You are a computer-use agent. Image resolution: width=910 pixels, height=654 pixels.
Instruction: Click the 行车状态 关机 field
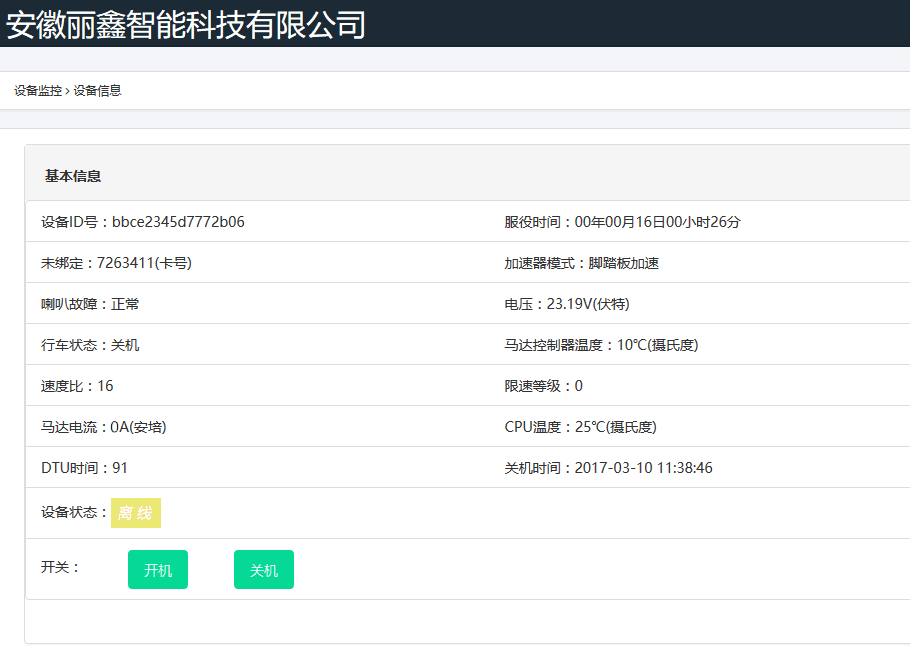(x=90, y=345)
